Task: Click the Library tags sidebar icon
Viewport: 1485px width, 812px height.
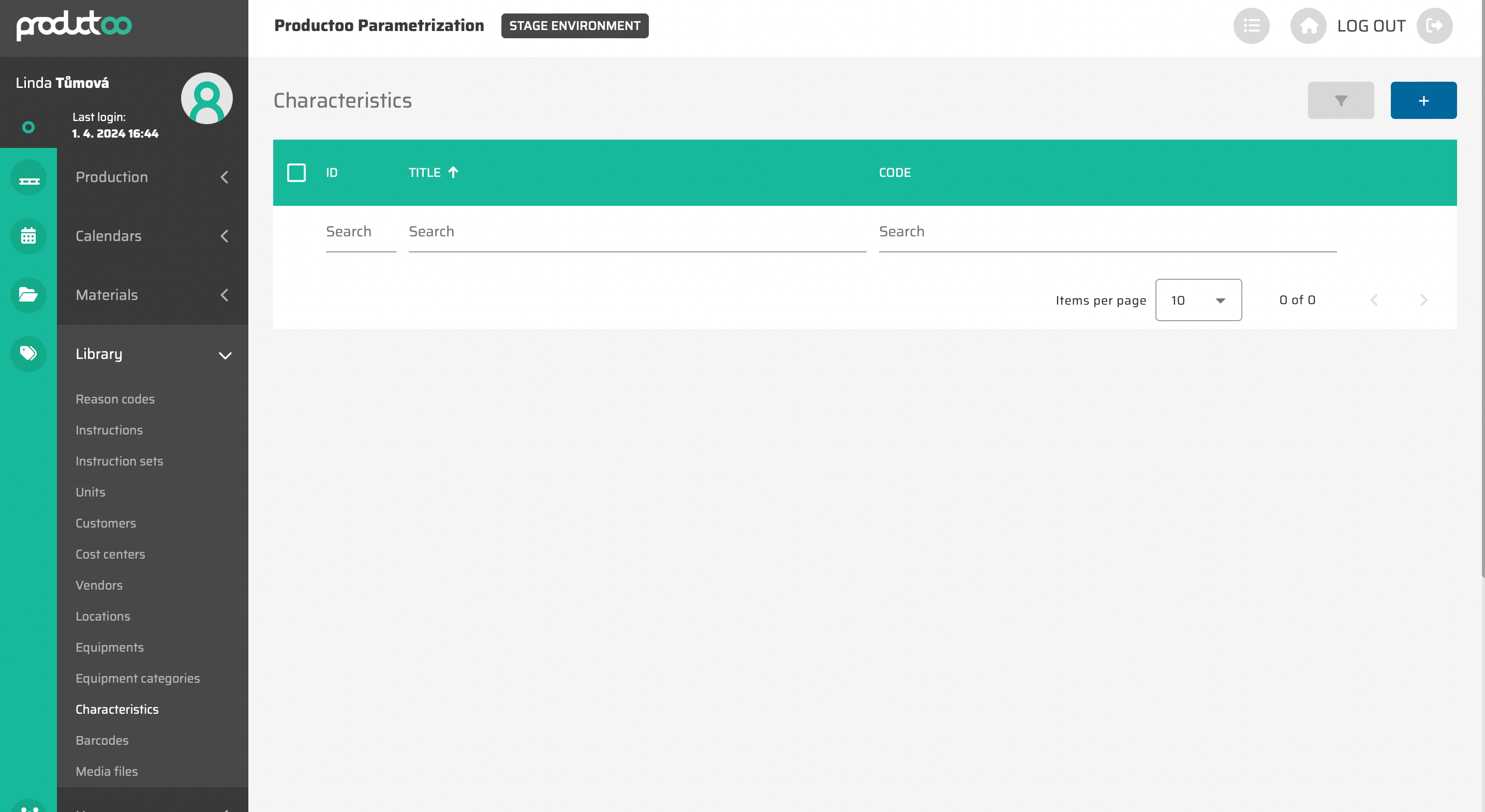Action: [28, 354]
